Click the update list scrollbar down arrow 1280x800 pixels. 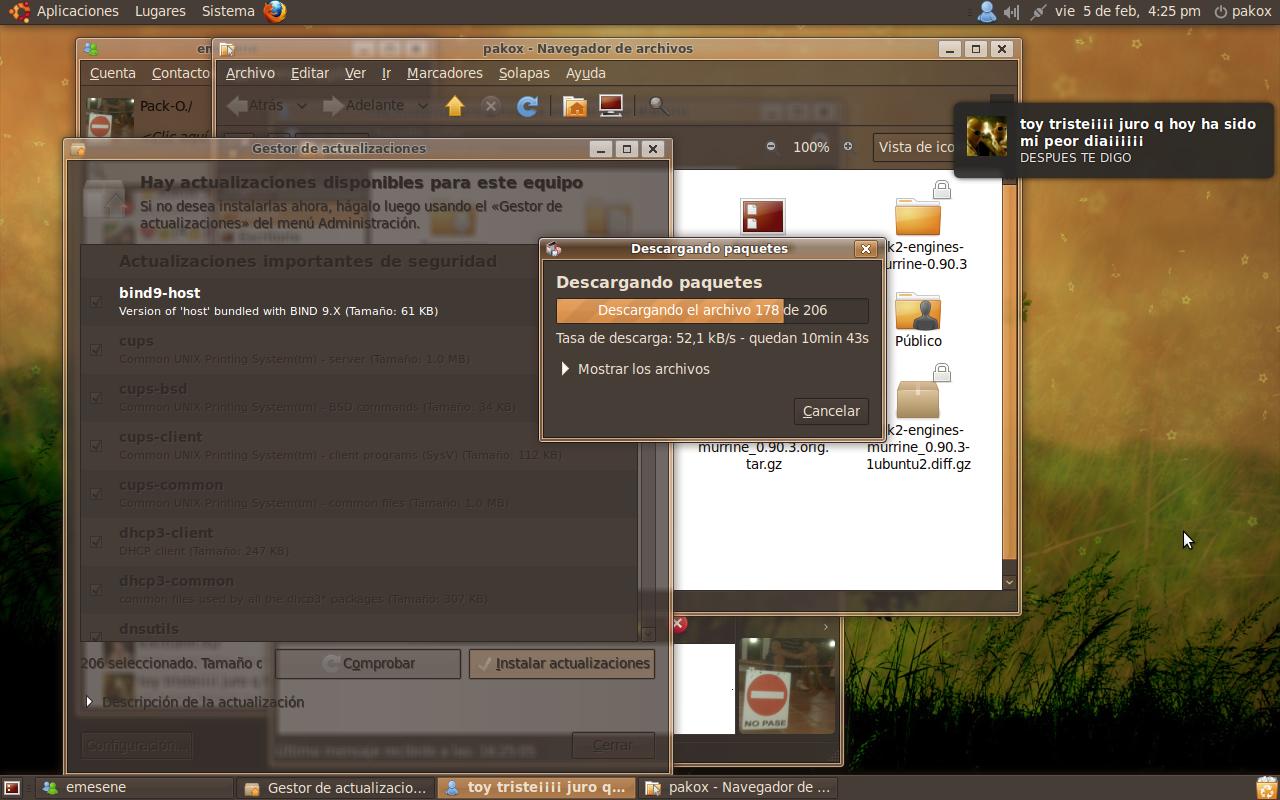648,634
